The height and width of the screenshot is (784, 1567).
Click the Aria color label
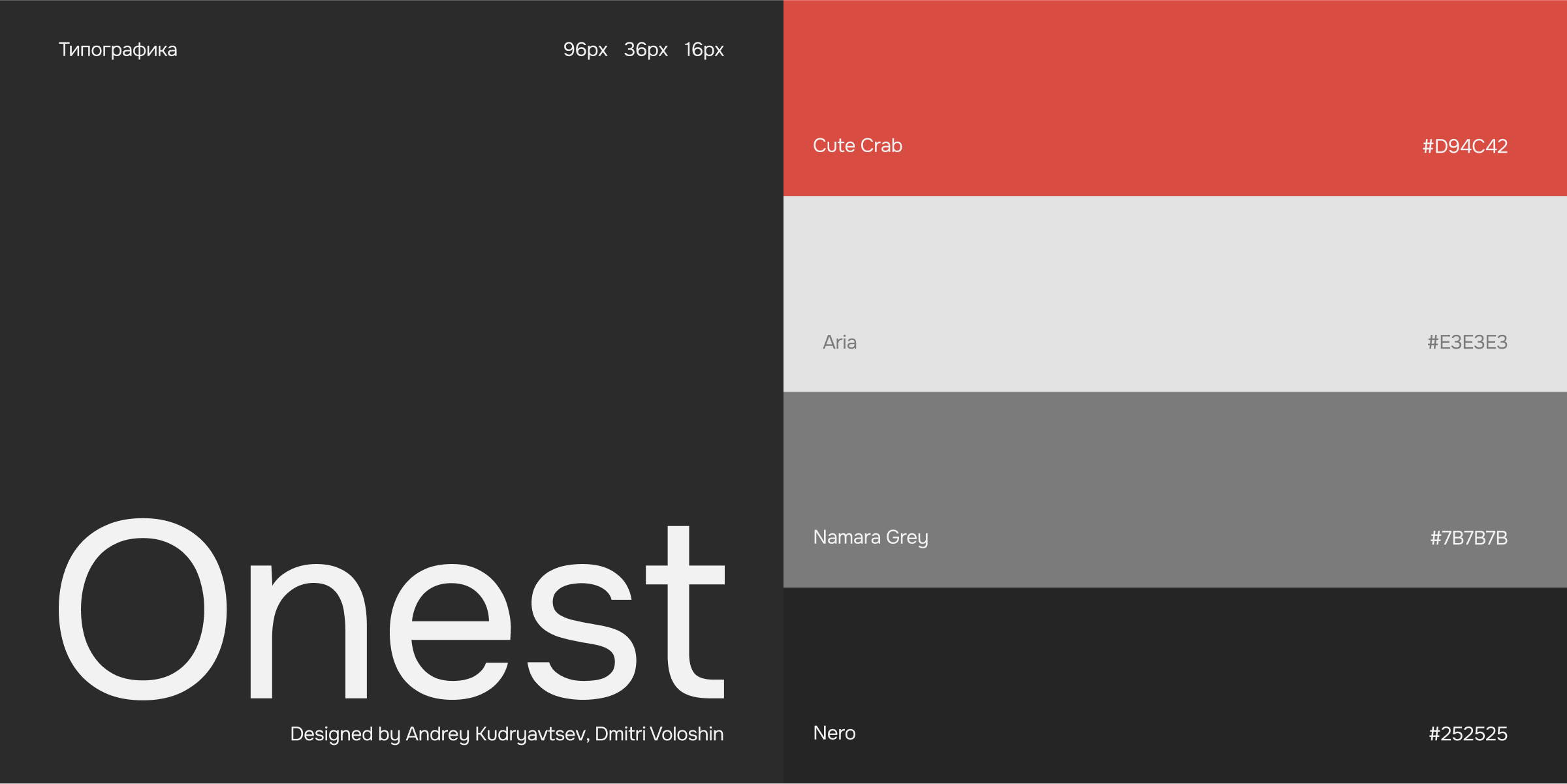[840, 342]
